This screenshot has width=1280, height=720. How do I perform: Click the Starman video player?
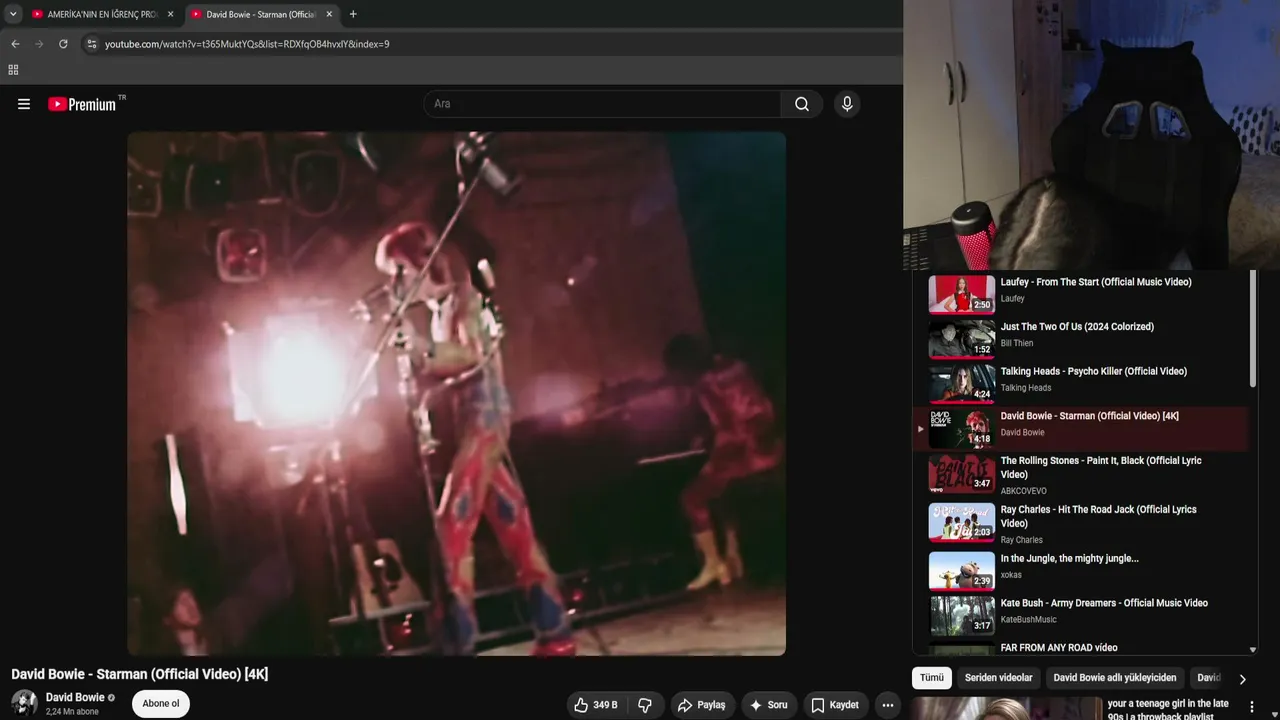point(456,394)
